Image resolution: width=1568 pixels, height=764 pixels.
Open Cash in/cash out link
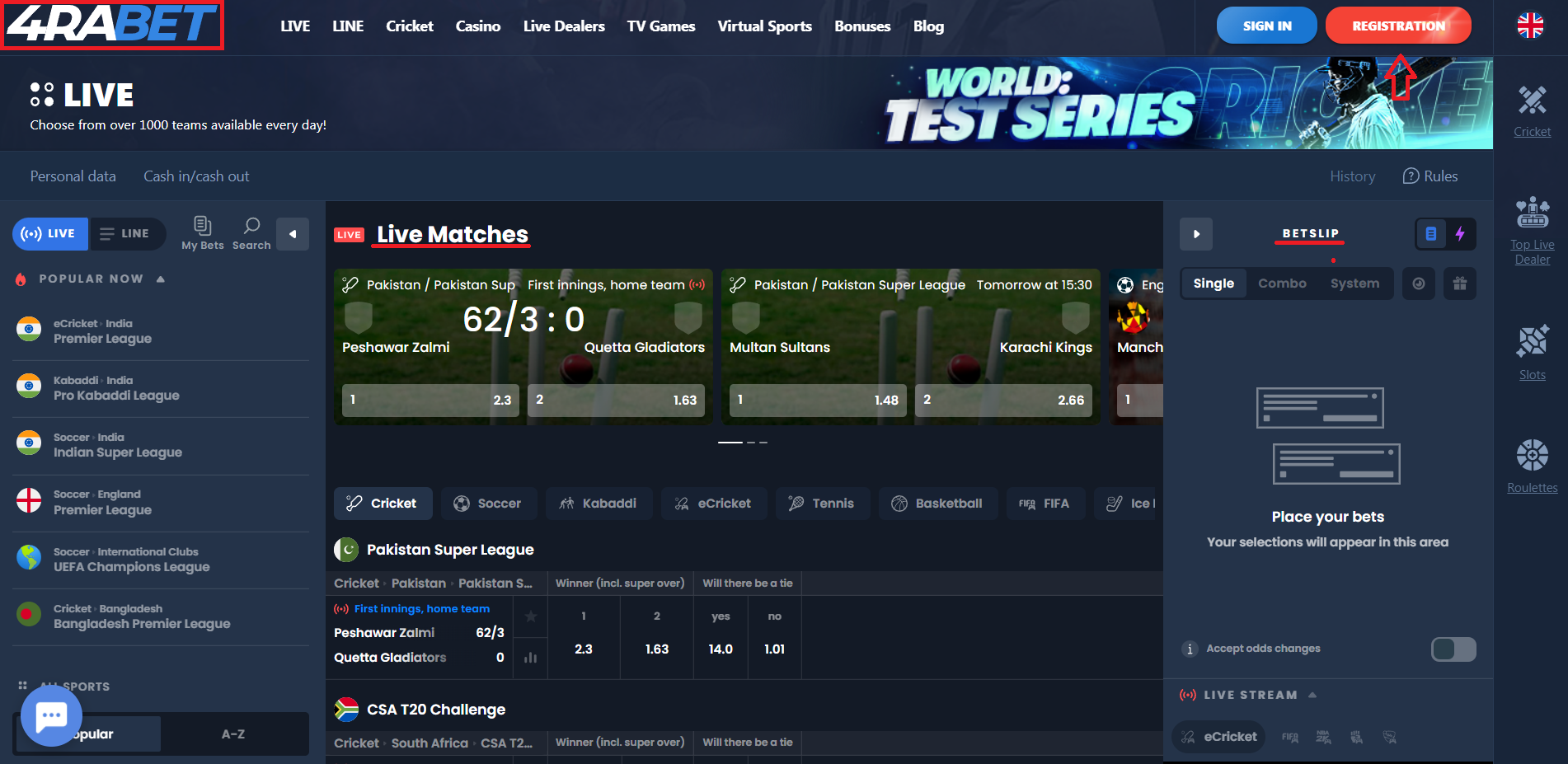(196, 176)
